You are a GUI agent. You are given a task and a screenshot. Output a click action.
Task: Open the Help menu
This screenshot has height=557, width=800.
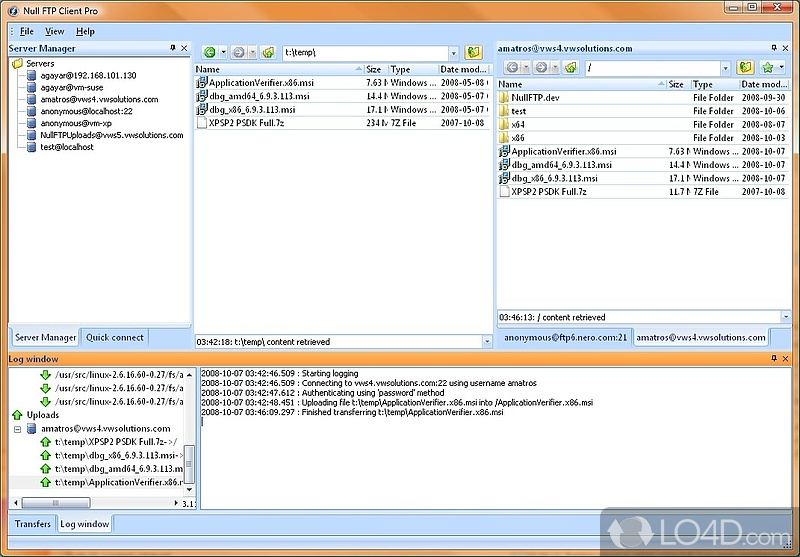[x=86, y=31]
